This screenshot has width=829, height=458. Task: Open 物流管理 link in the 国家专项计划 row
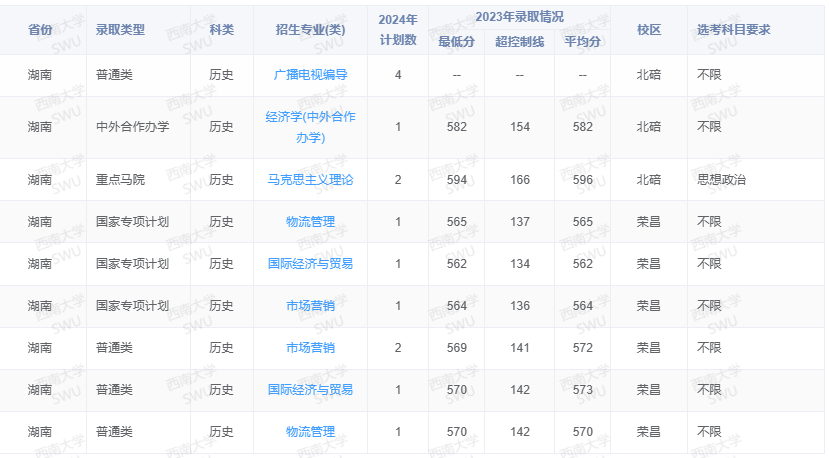(310, 222)
